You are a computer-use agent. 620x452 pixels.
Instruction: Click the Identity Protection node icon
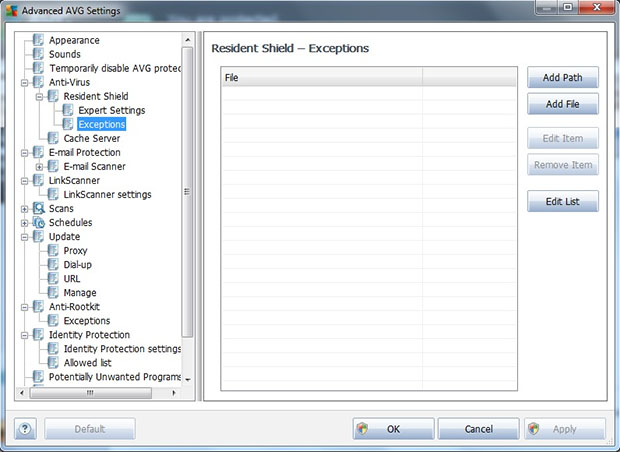38,335
